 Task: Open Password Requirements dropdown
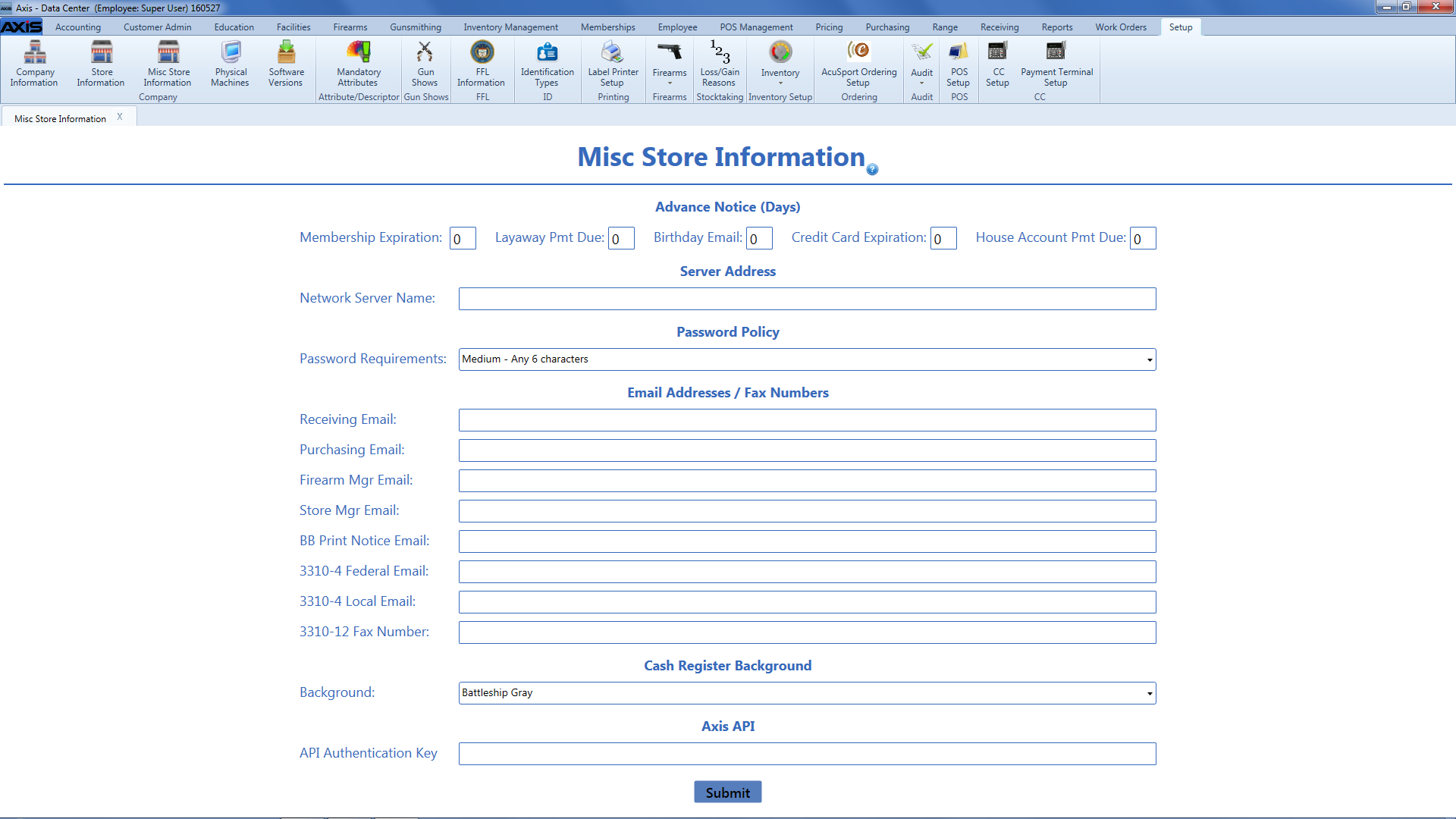click(x=808, y=359)
